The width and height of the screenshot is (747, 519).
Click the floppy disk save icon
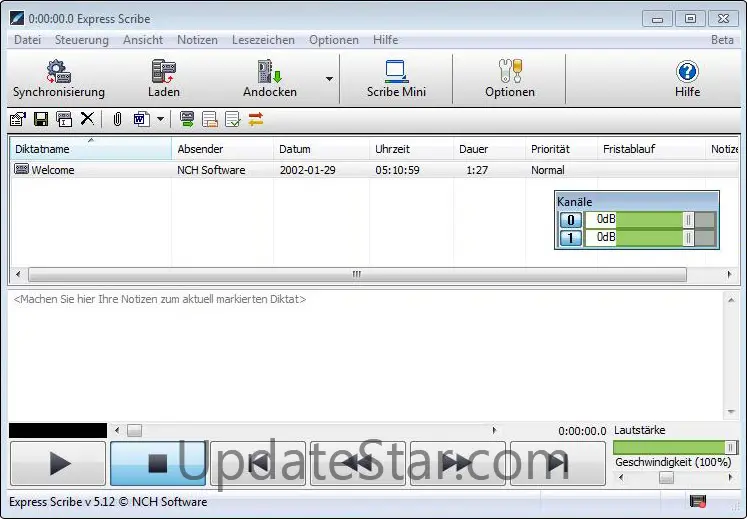[41, 119]
